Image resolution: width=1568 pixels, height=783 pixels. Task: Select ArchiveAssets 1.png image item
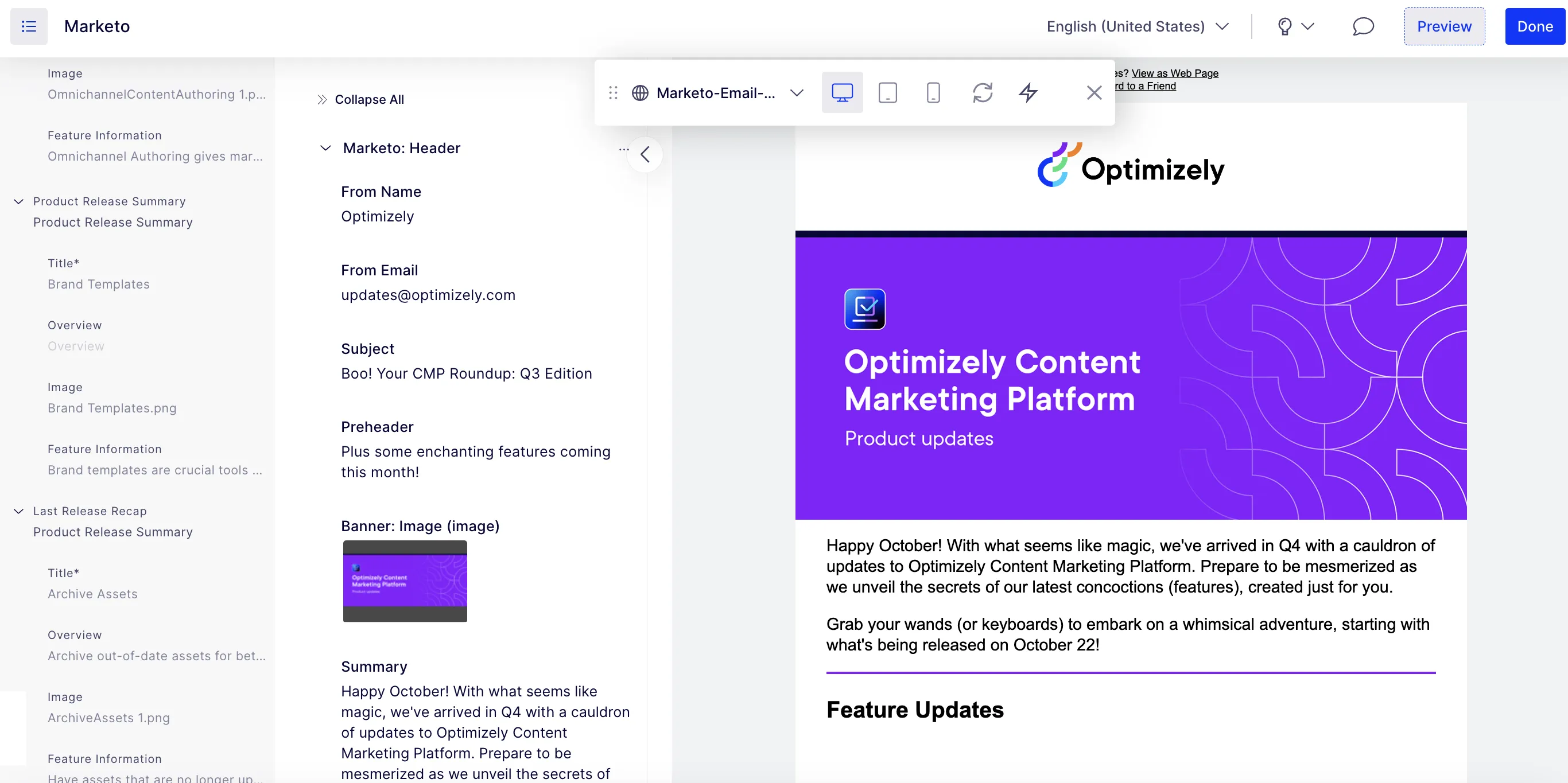(x=108, y=718)
